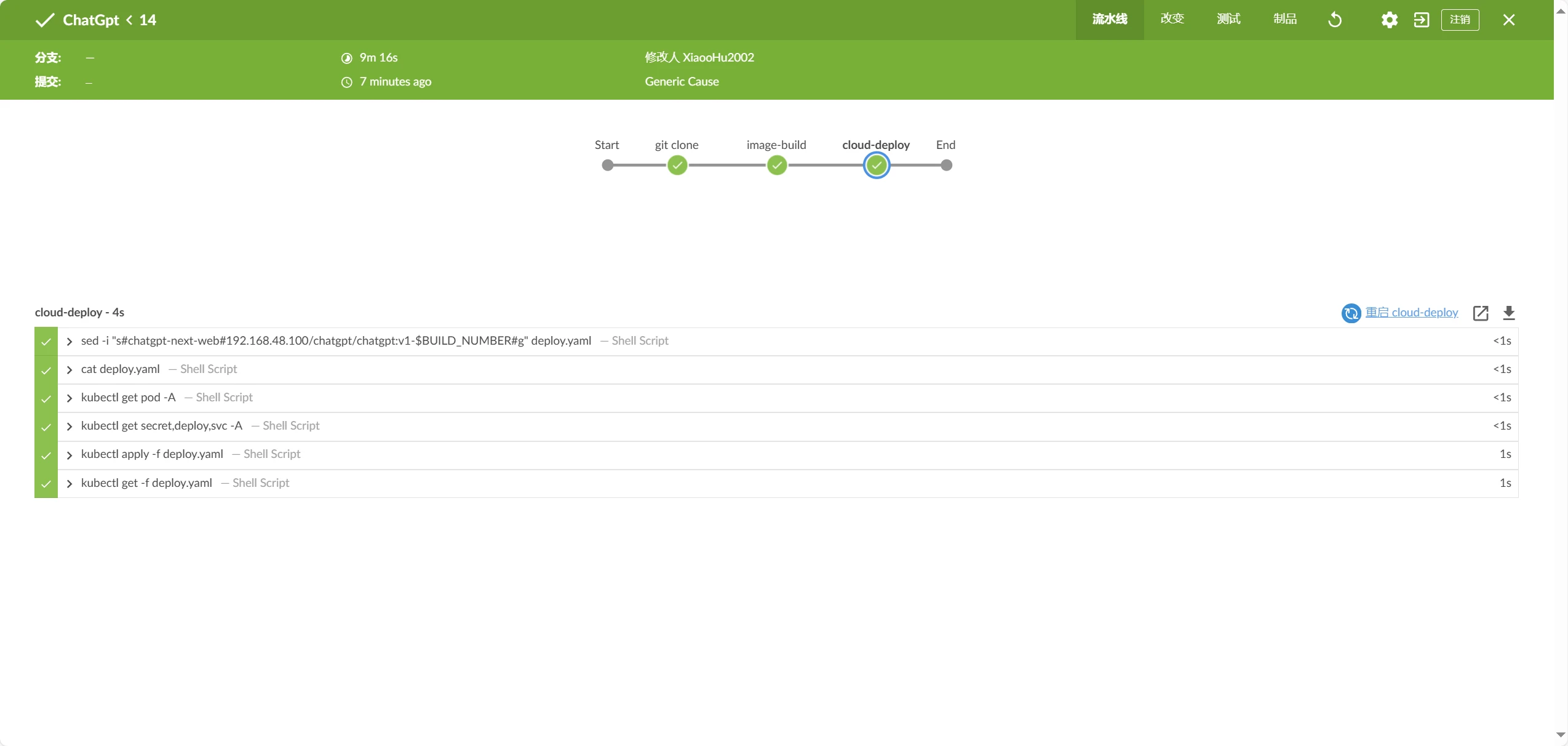Expand the kubectl get secret,deploy,svc step
The image size is (1568, 746).
[x=70, y=427]
